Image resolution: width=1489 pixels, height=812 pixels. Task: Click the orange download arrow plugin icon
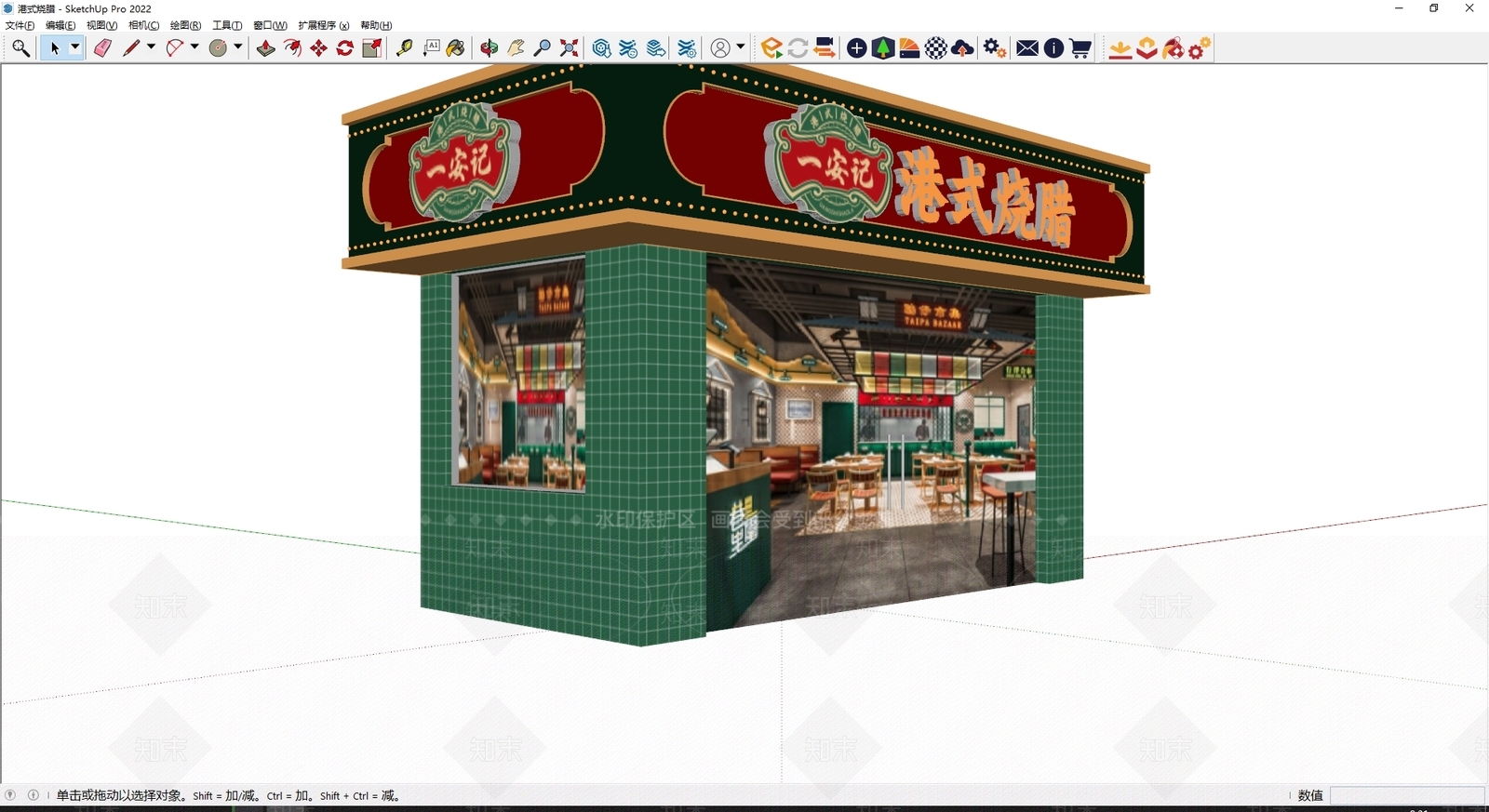tap(1120, 48)
